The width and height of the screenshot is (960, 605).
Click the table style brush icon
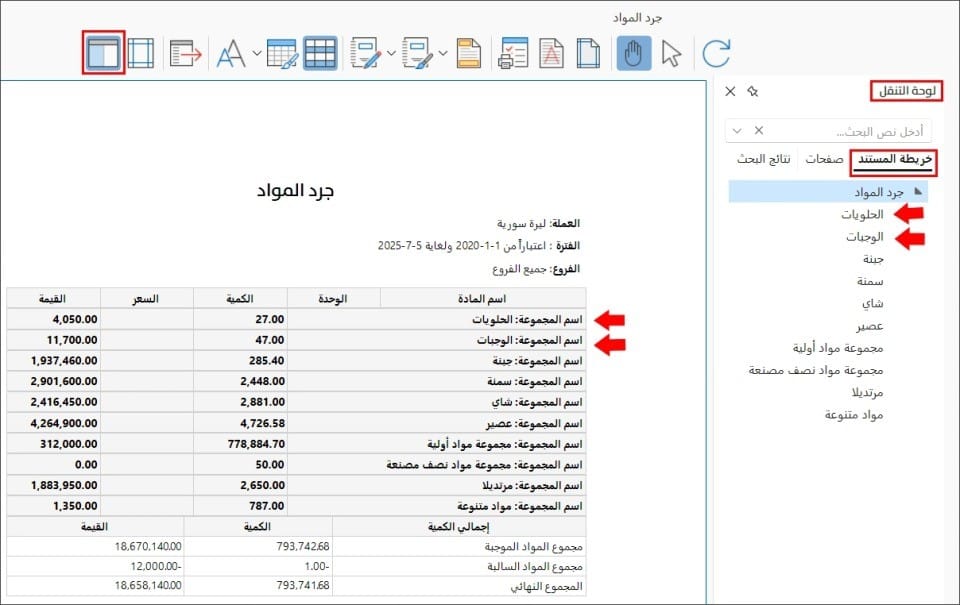click(x=282, y=53)
